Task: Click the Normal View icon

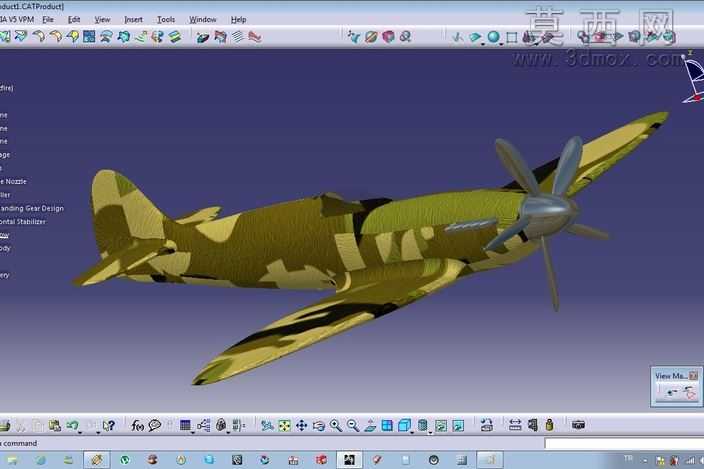Action: [370, 425]
